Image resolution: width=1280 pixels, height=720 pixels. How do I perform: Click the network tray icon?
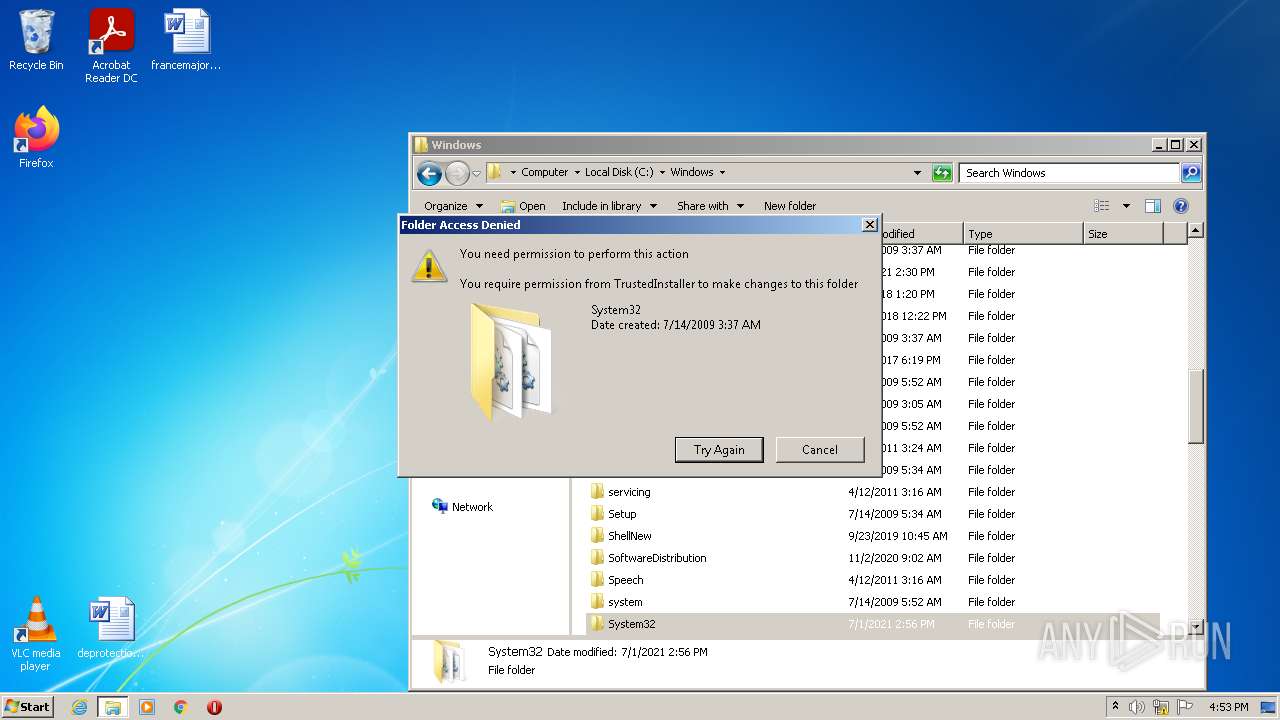pyautogui.click(x=1161, y=707)
